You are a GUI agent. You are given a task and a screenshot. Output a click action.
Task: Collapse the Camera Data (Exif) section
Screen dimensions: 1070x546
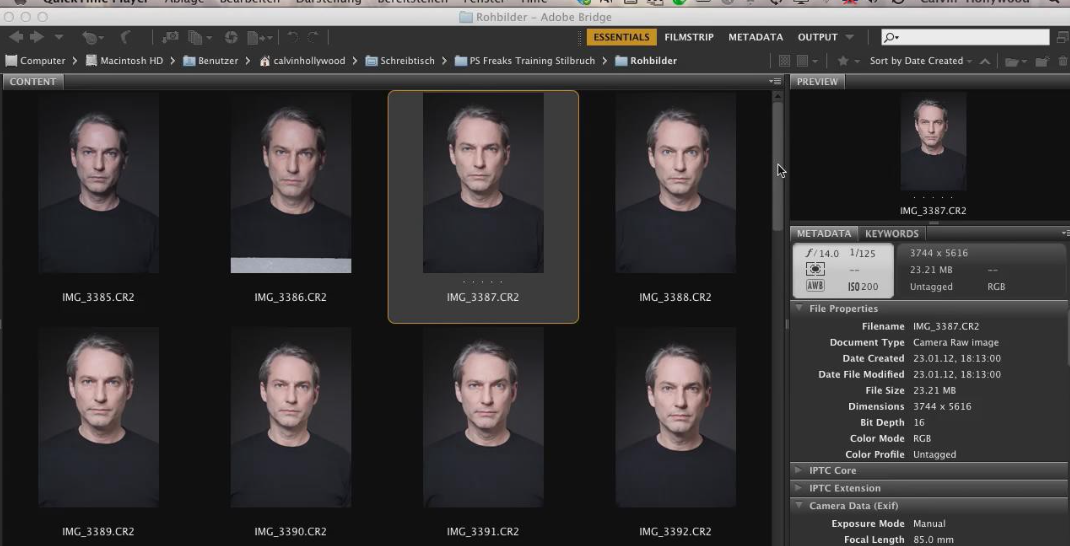pos(798,506)
